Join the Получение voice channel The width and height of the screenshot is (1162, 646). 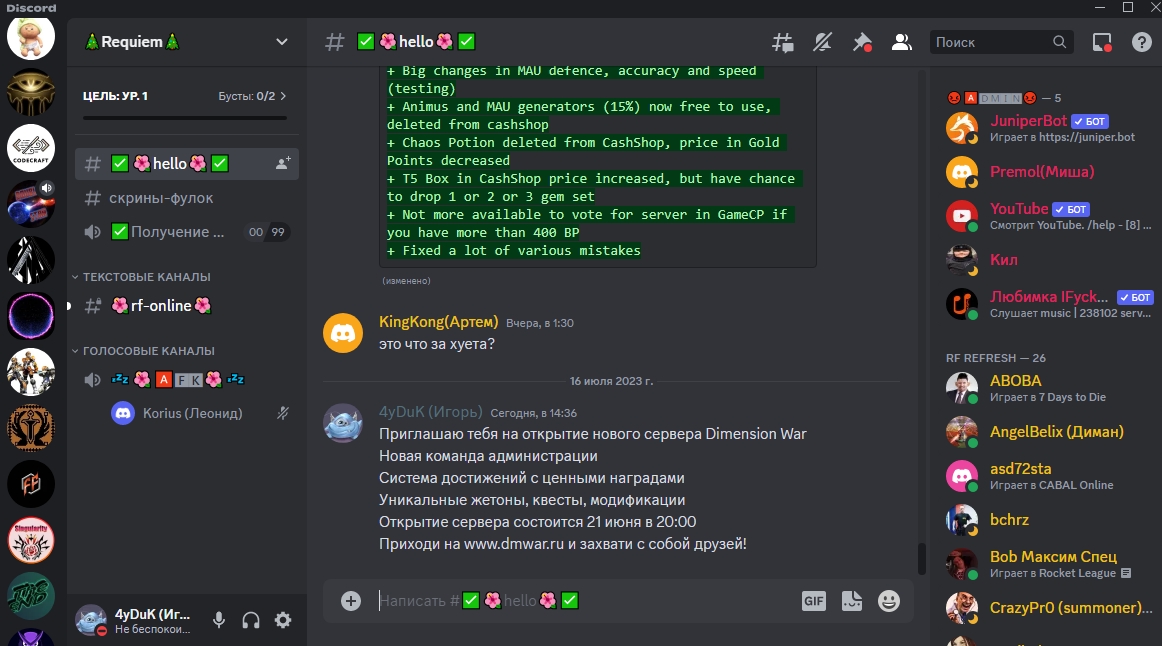[187, 232]
